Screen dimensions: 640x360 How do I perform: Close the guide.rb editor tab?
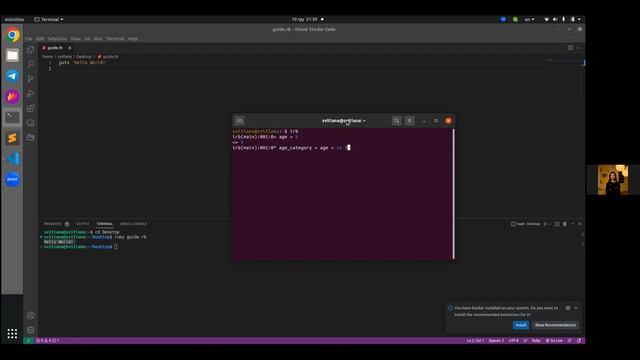pyautogui.click(x=69, y=48)
